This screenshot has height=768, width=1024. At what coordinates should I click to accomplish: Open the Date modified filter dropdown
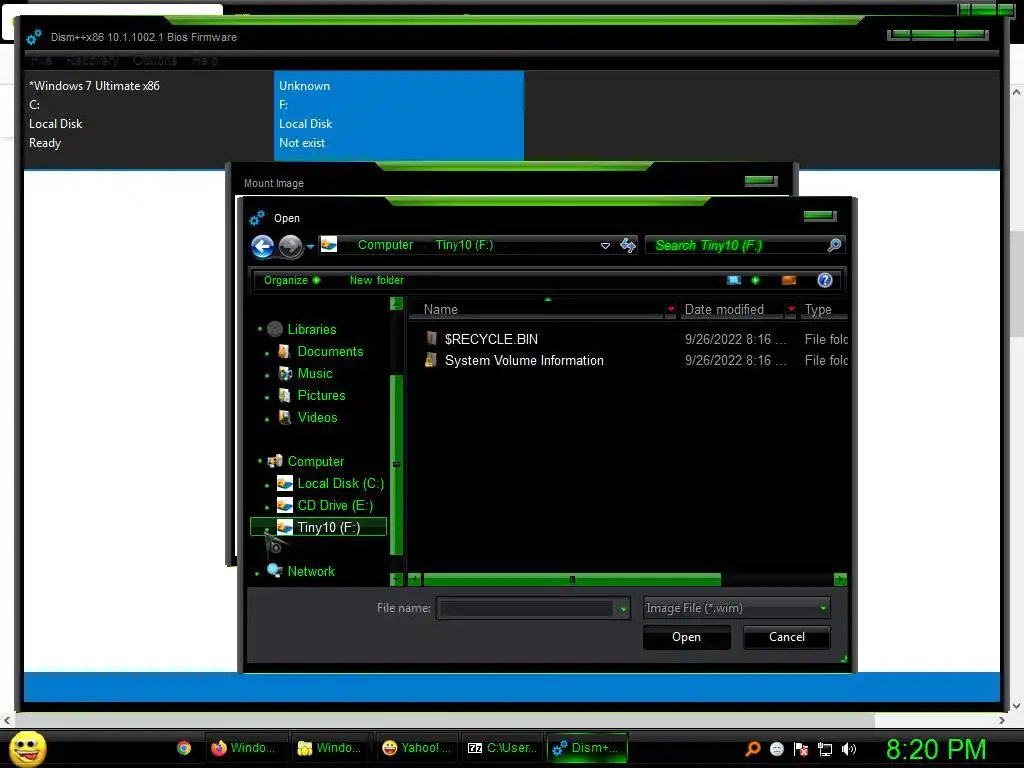[x=791, y=309]
